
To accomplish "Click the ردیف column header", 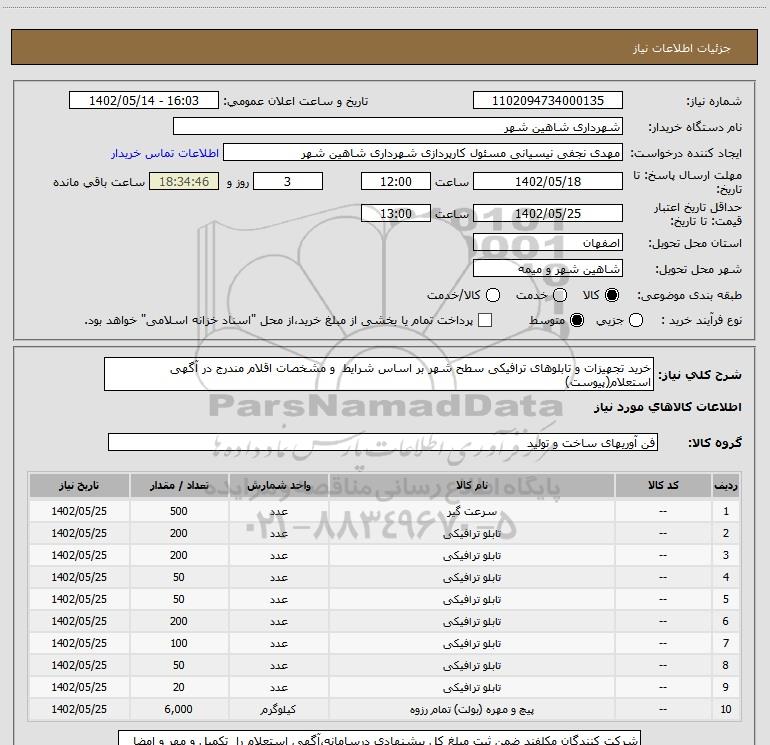I will 726,486.
